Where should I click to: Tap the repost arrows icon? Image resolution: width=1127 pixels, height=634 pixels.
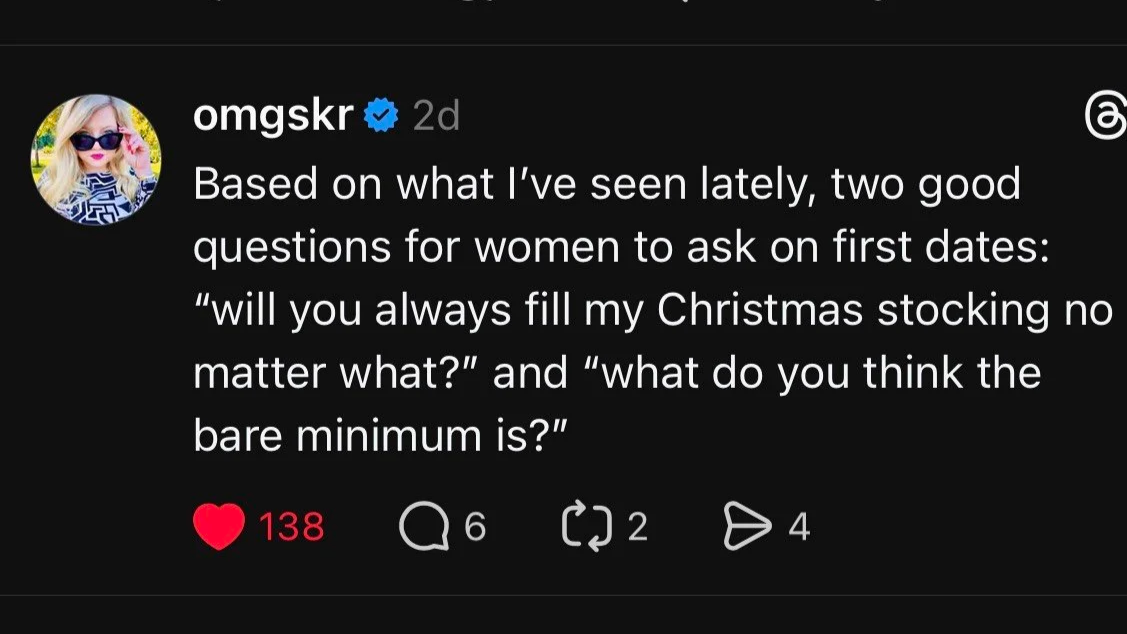pos(585,526)
